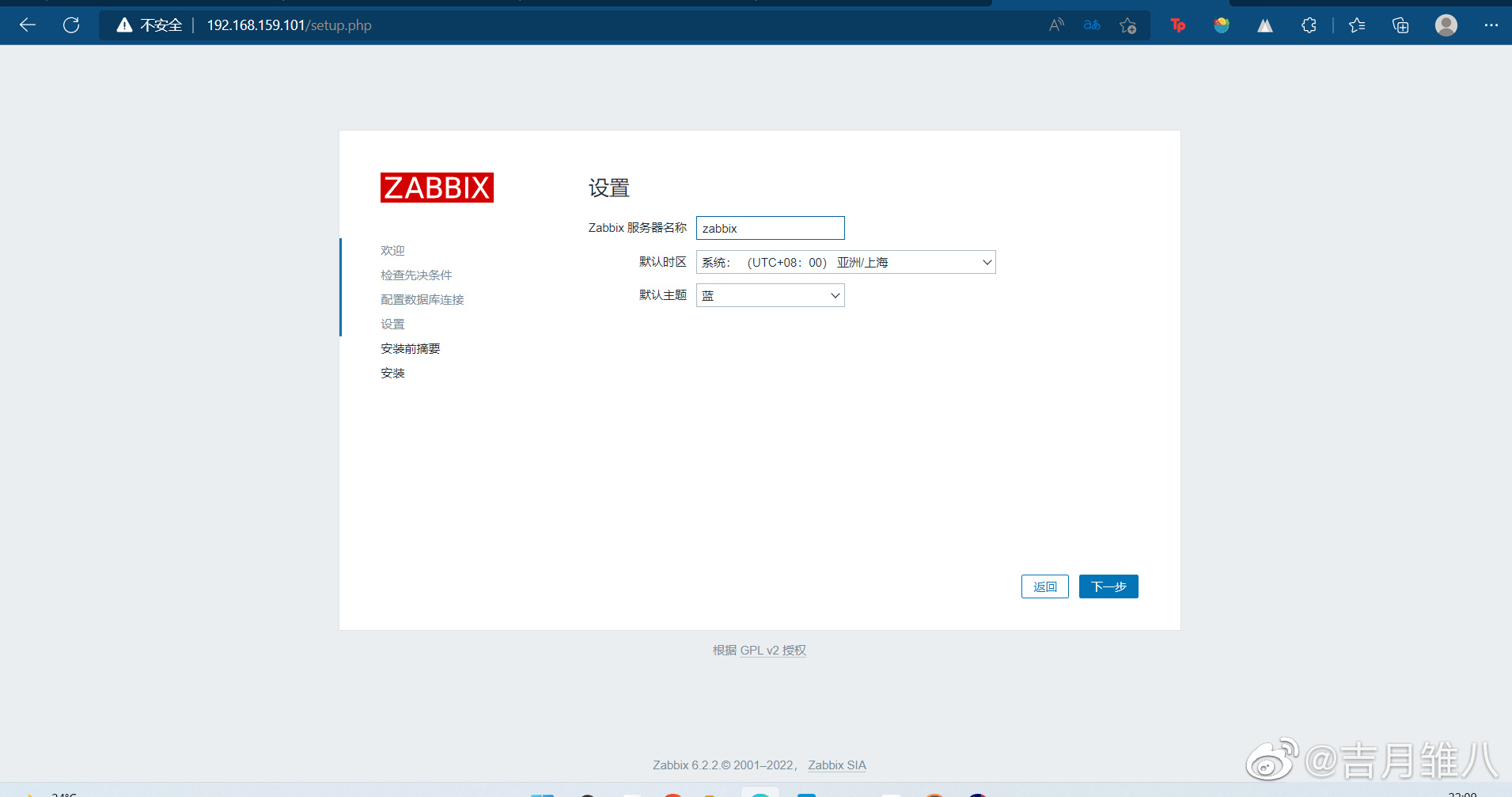
Task: Click the Zabbix 服务器名称 label
Action: point(638,228)
